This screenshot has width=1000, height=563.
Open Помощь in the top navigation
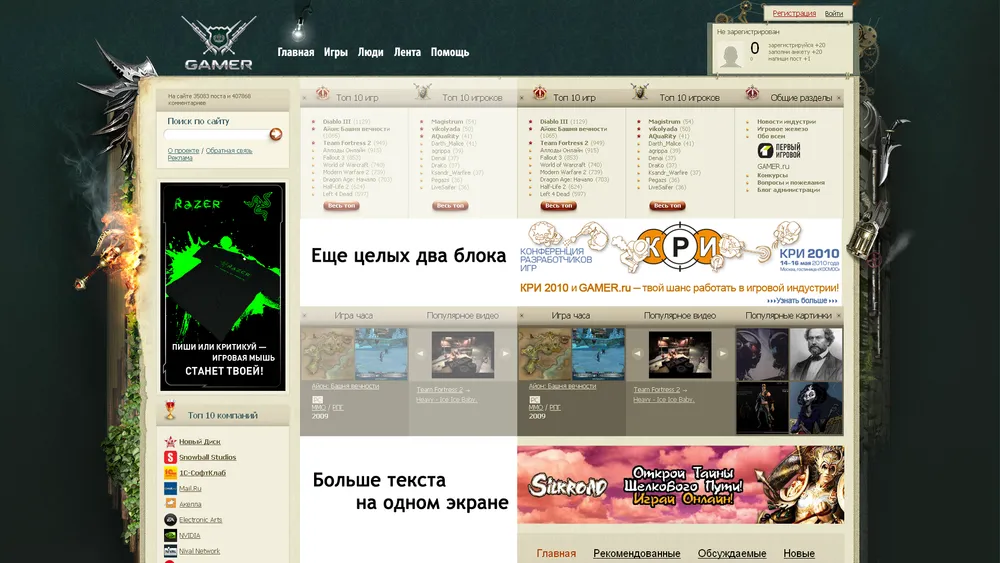[450, 52]
